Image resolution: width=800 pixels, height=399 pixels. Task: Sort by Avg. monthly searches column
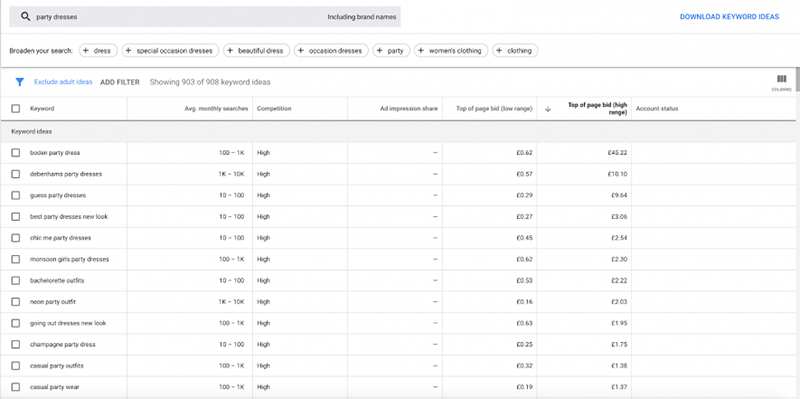pyautogui.click(x=216, y=109)
